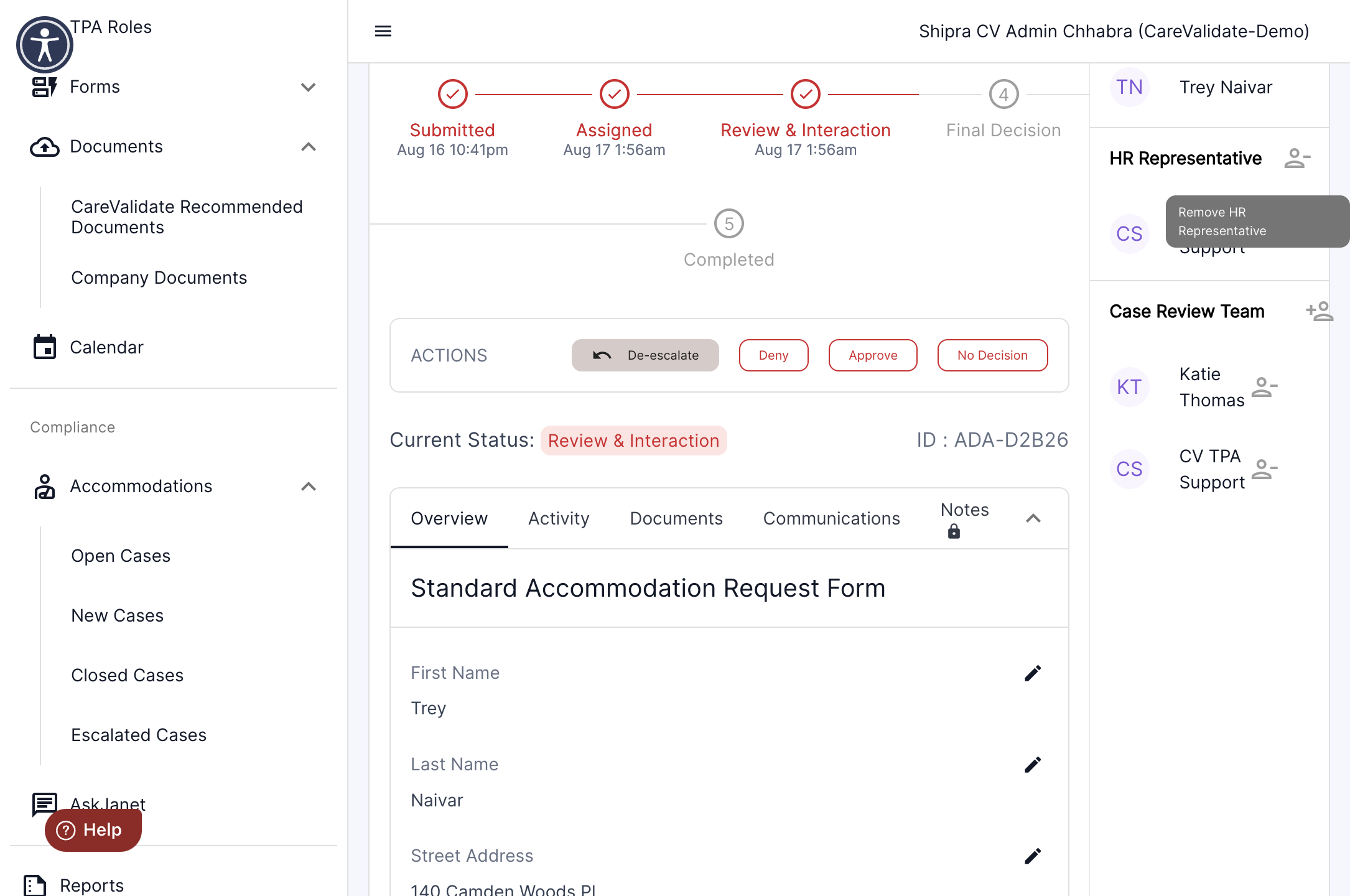The image size is (1350, 896).
Task: Click the Deny button
Action: [x=773, y=355]
